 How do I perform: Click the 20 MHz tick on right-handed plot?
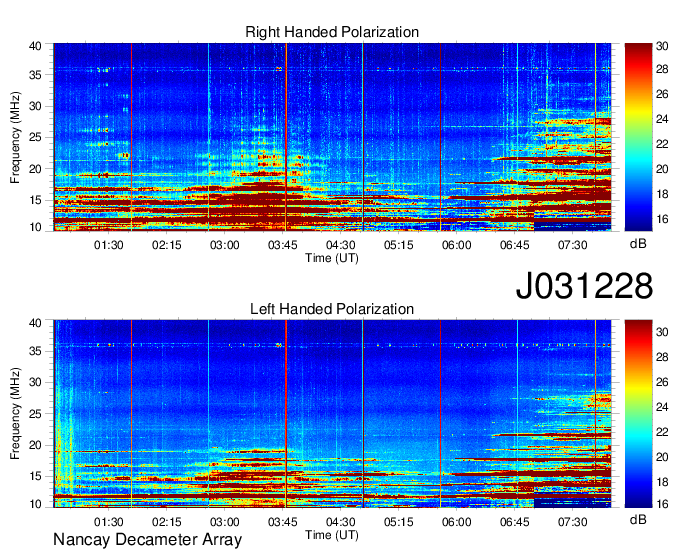tap(36, 169)
